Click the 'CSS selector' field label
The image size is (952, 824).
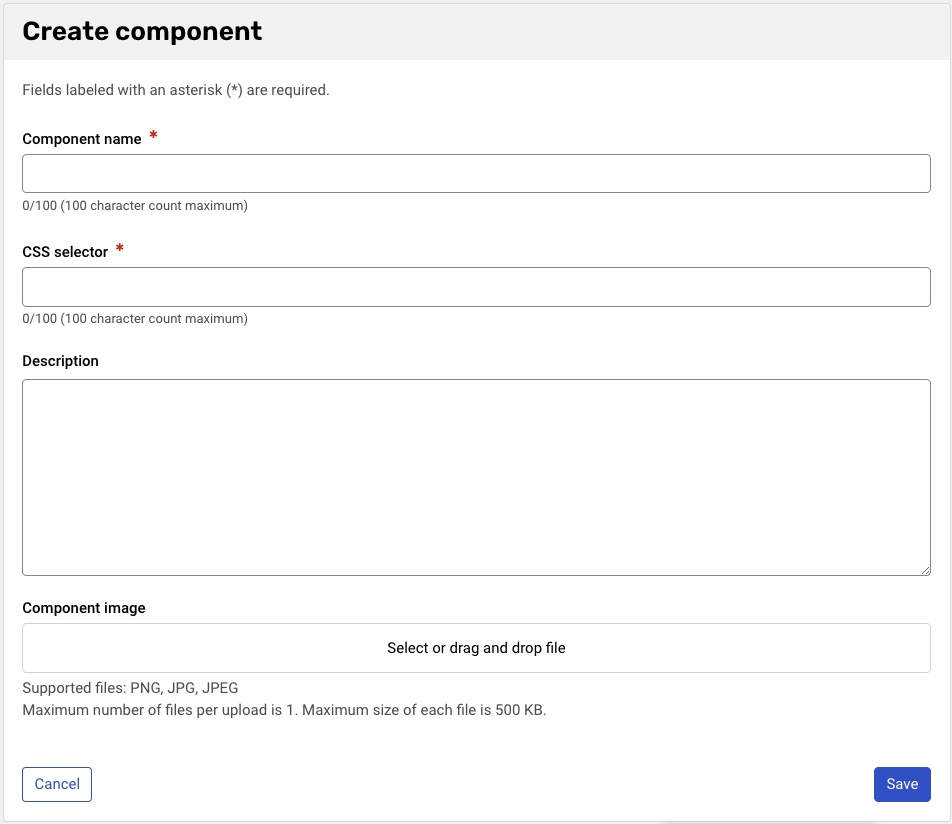pos(65,252)
